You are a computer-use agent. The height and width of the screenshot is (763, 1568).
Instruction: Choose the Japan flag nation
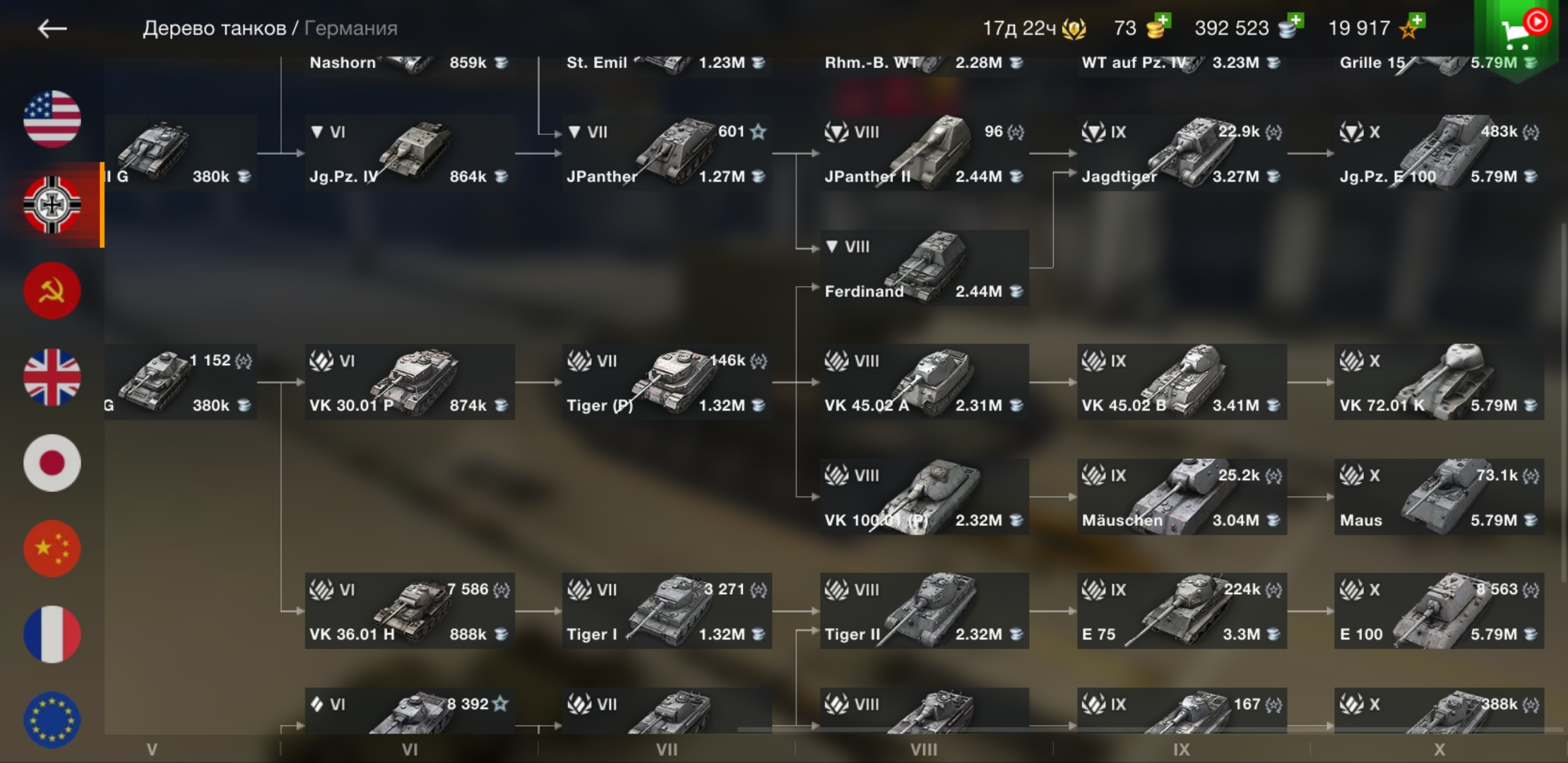point(52,463)
